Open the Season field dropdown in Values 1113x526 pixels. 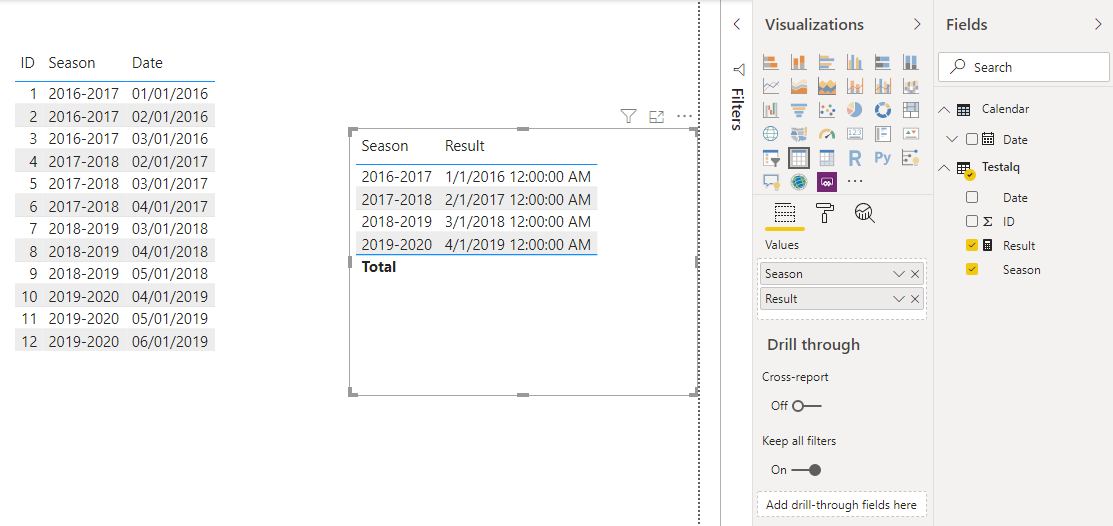pos(899,274)
